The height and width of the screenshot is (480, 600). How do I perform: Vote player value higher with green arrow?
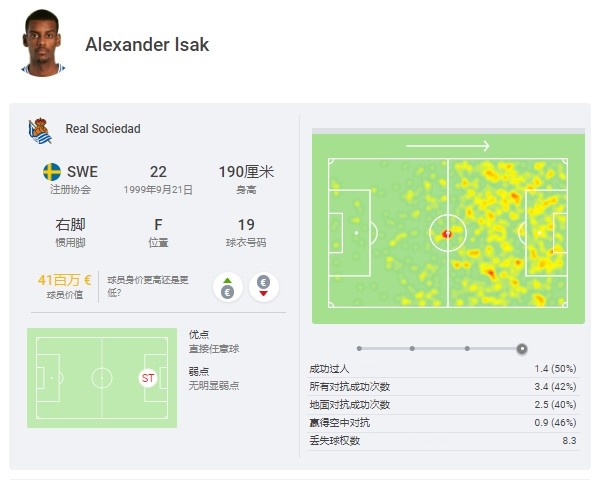pos(228,287)
